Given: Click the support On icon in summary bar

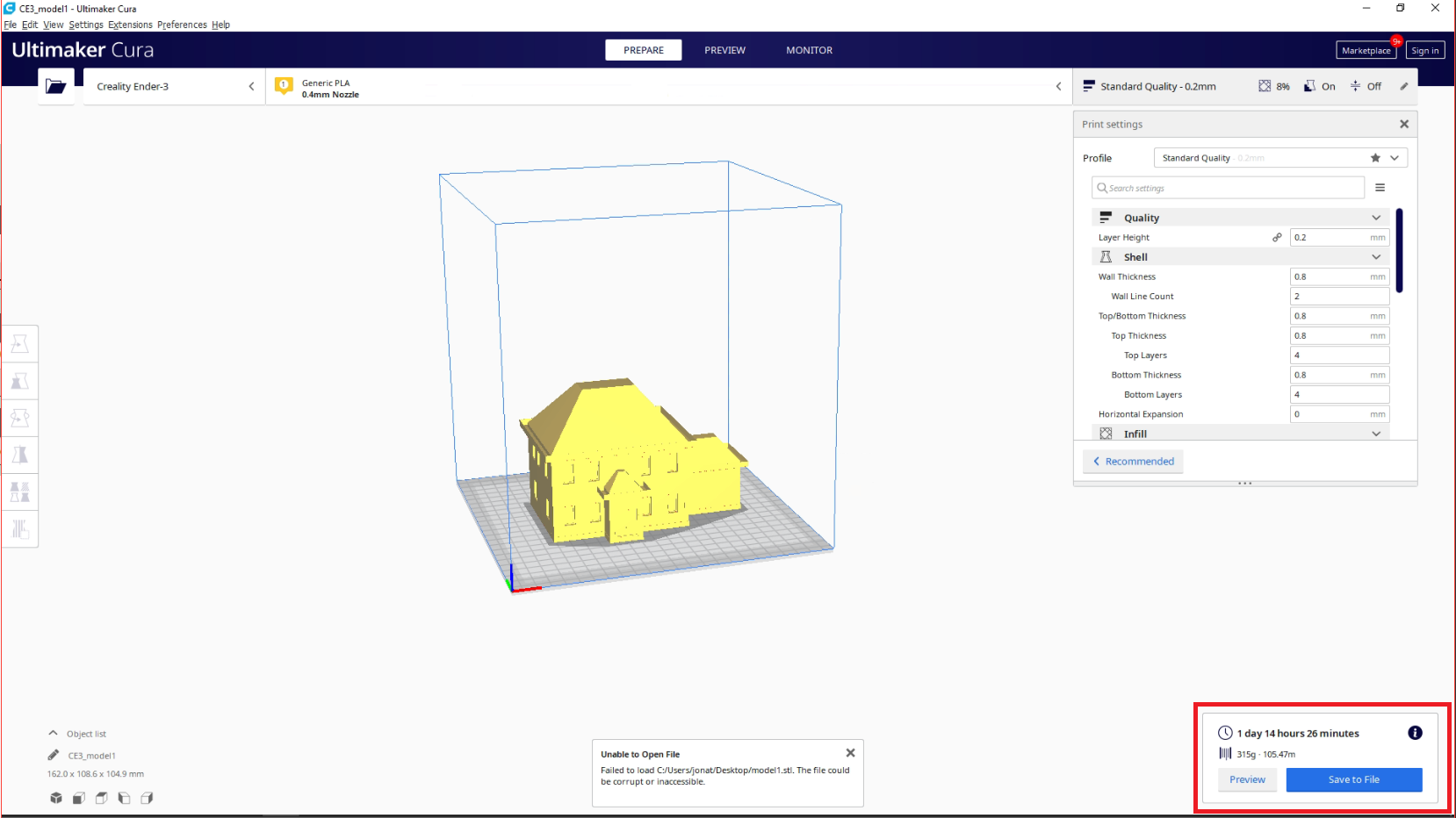Looking at the screenshot, I should (x=1309, y=86).
